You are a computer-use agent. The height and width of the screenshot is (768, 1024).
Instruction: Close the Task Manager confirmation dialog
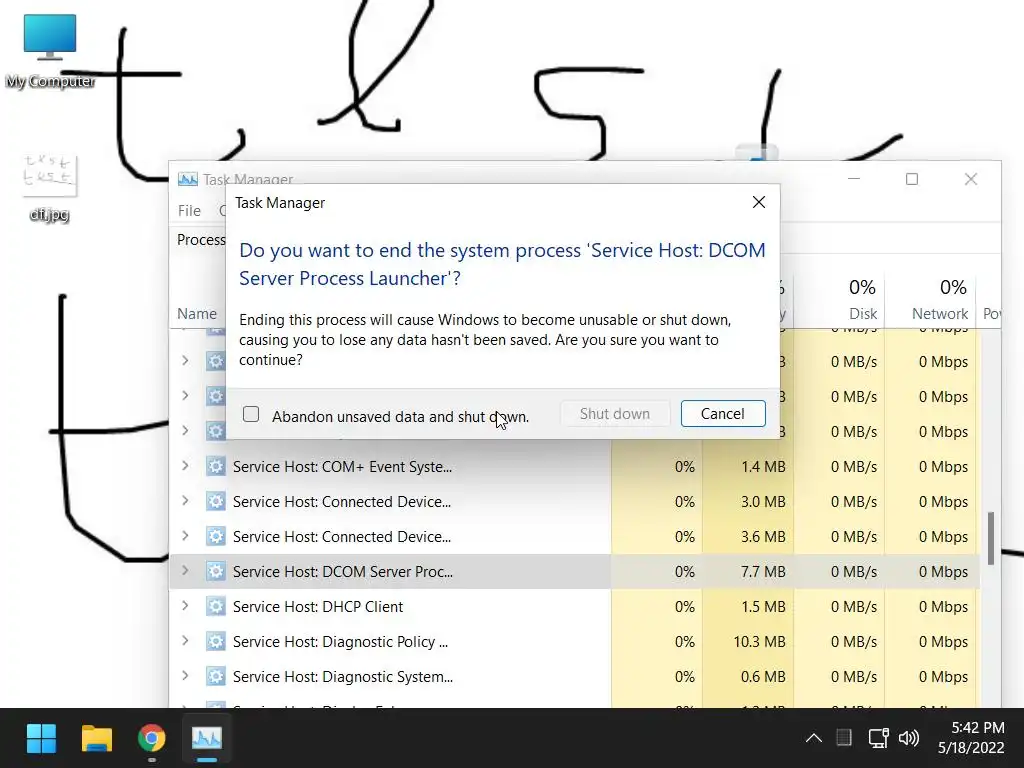tap(758, 202)
